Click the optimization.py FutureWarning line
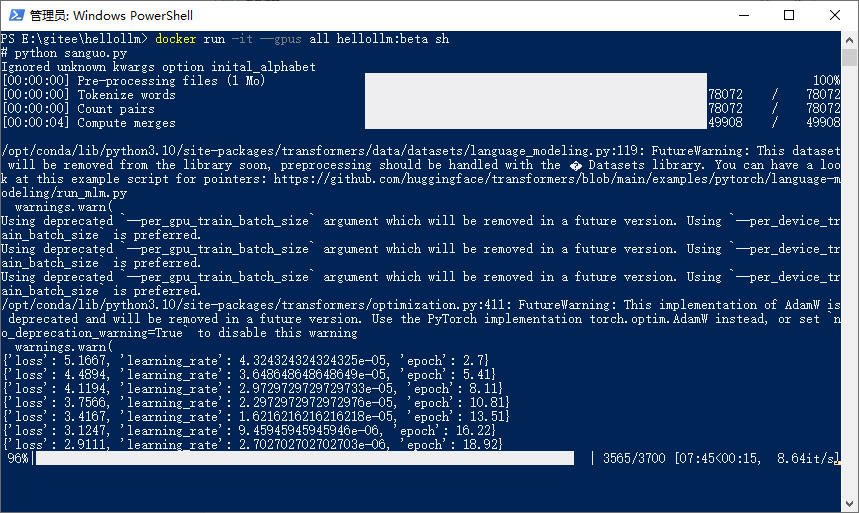The height and width of the screenshot is (513, 859). [x=421, y=305]
